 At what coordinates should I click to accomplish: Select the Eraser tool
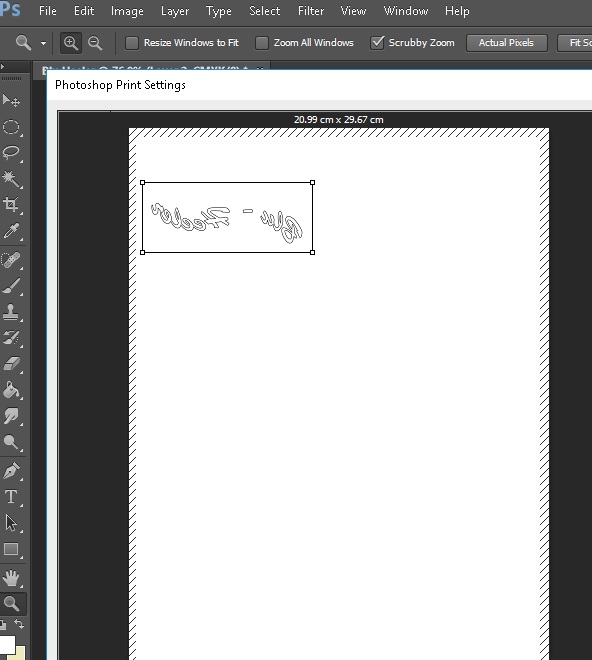11,364
